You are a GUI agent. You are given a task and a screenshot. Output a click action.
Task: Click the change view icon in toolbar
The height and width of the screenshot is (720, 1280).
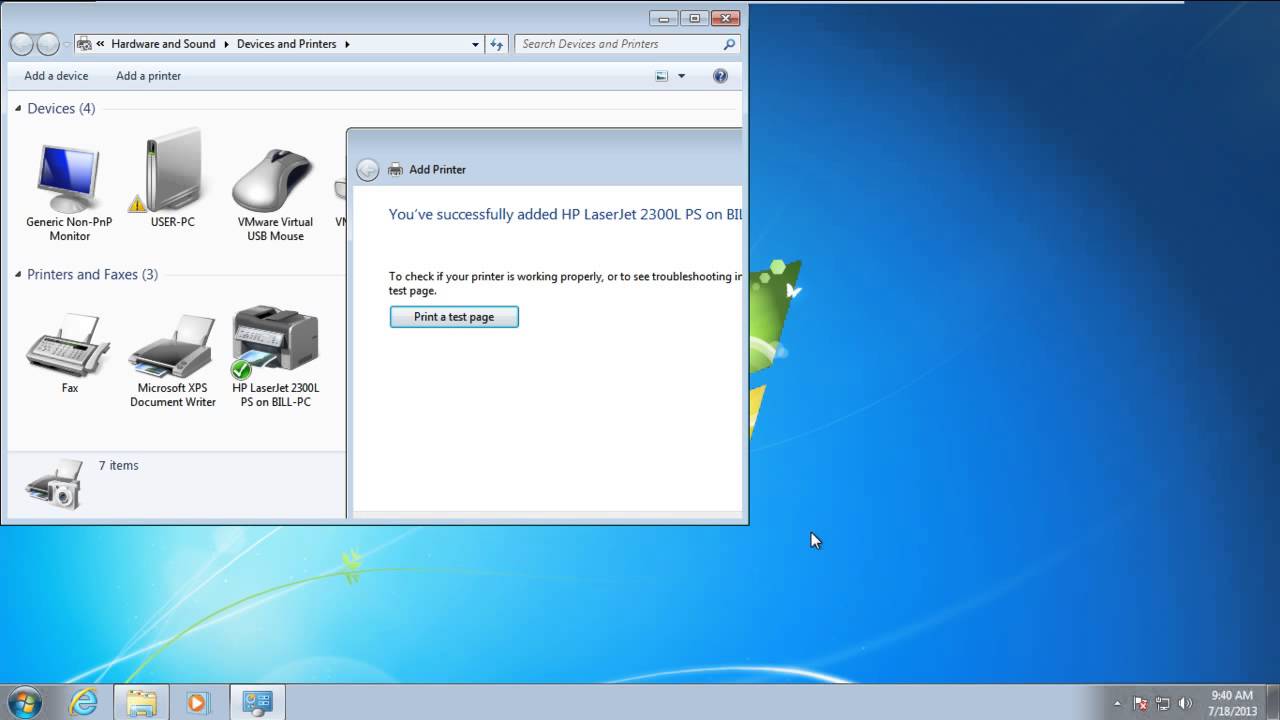pyautogui.click(x=662, y=76)
